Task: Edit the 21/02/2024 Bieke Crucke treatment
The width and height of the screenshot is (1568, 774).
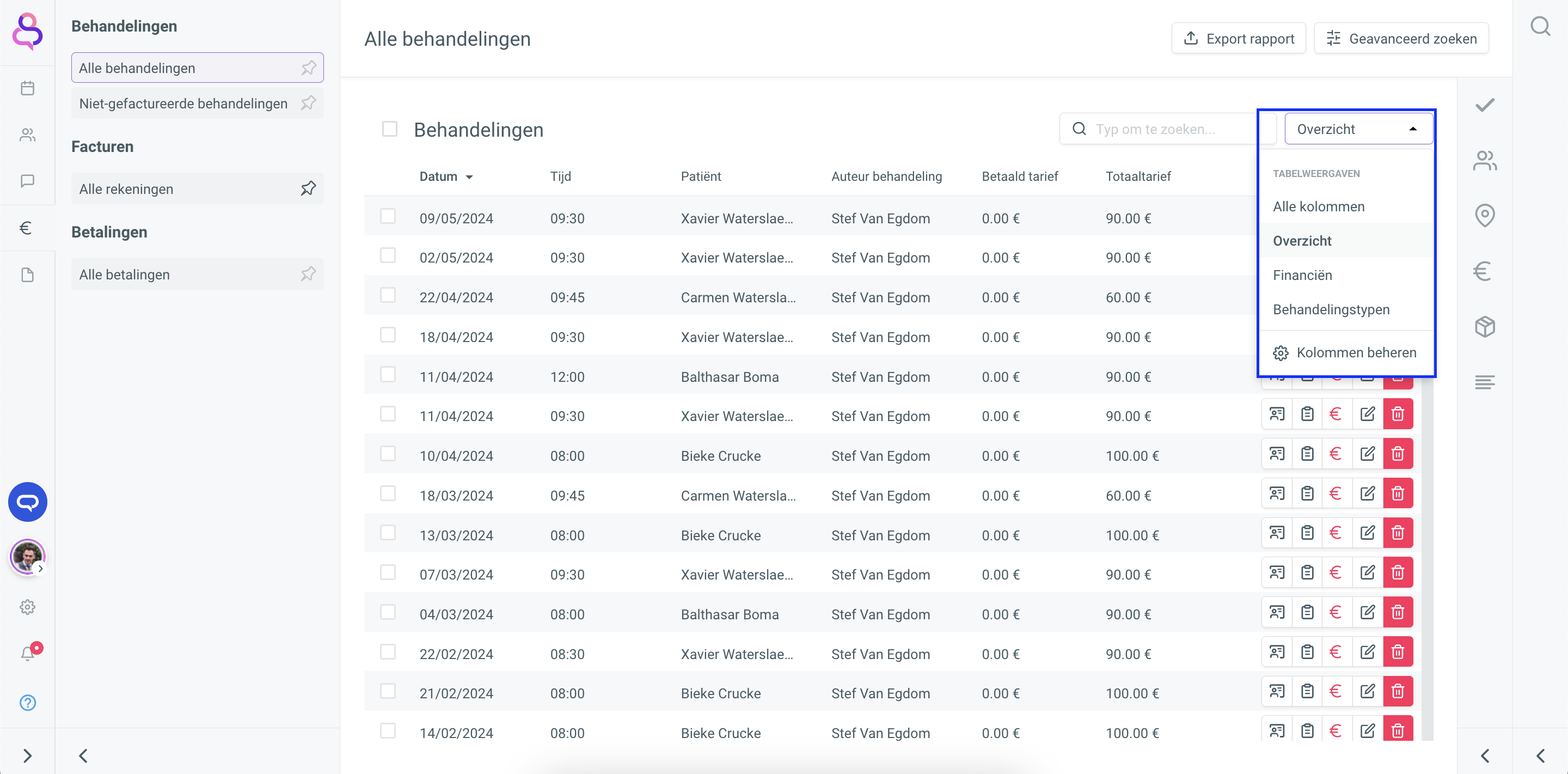Action: pyautogui.click(x=1367, y=691)
